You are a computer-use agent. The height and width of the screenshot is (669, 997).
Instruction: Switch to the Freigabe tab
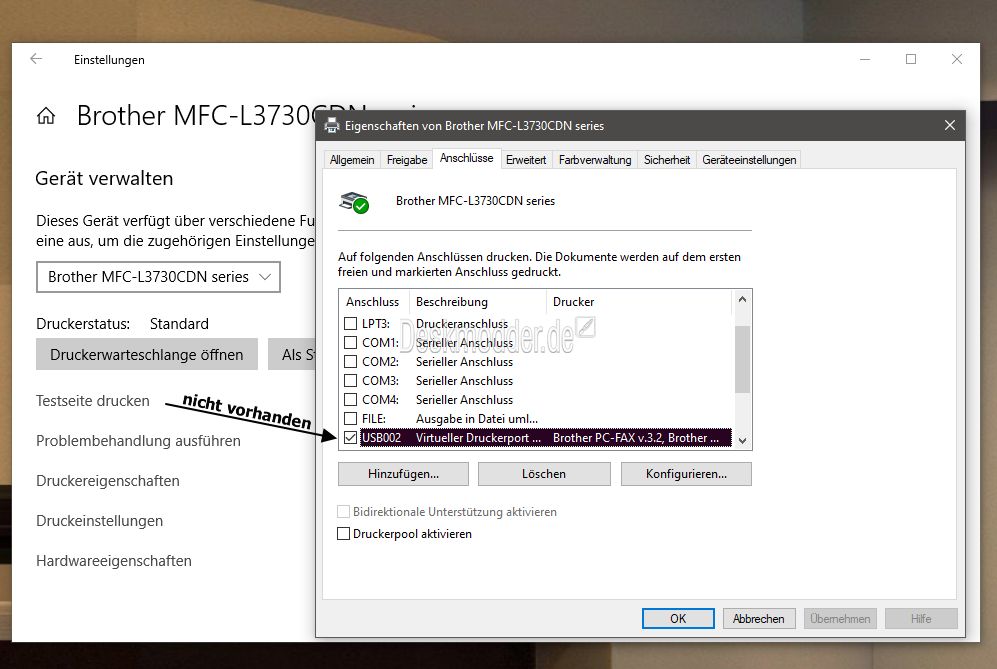tap(407, 160)
